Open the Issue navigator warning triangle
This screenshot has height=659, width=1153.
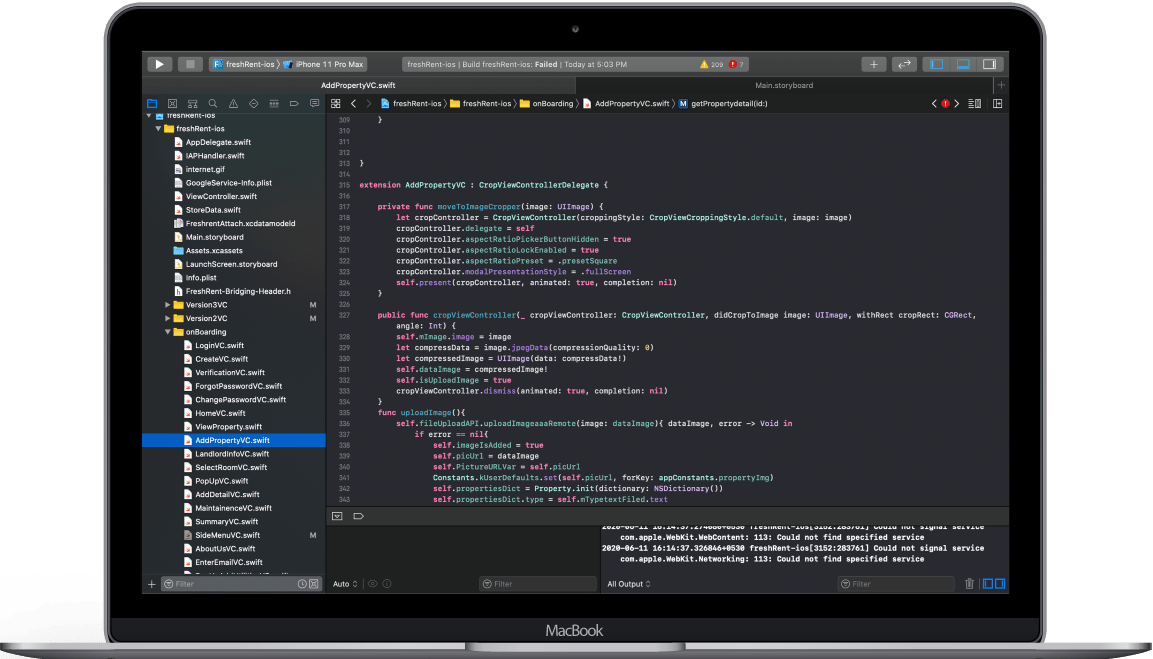233,103
